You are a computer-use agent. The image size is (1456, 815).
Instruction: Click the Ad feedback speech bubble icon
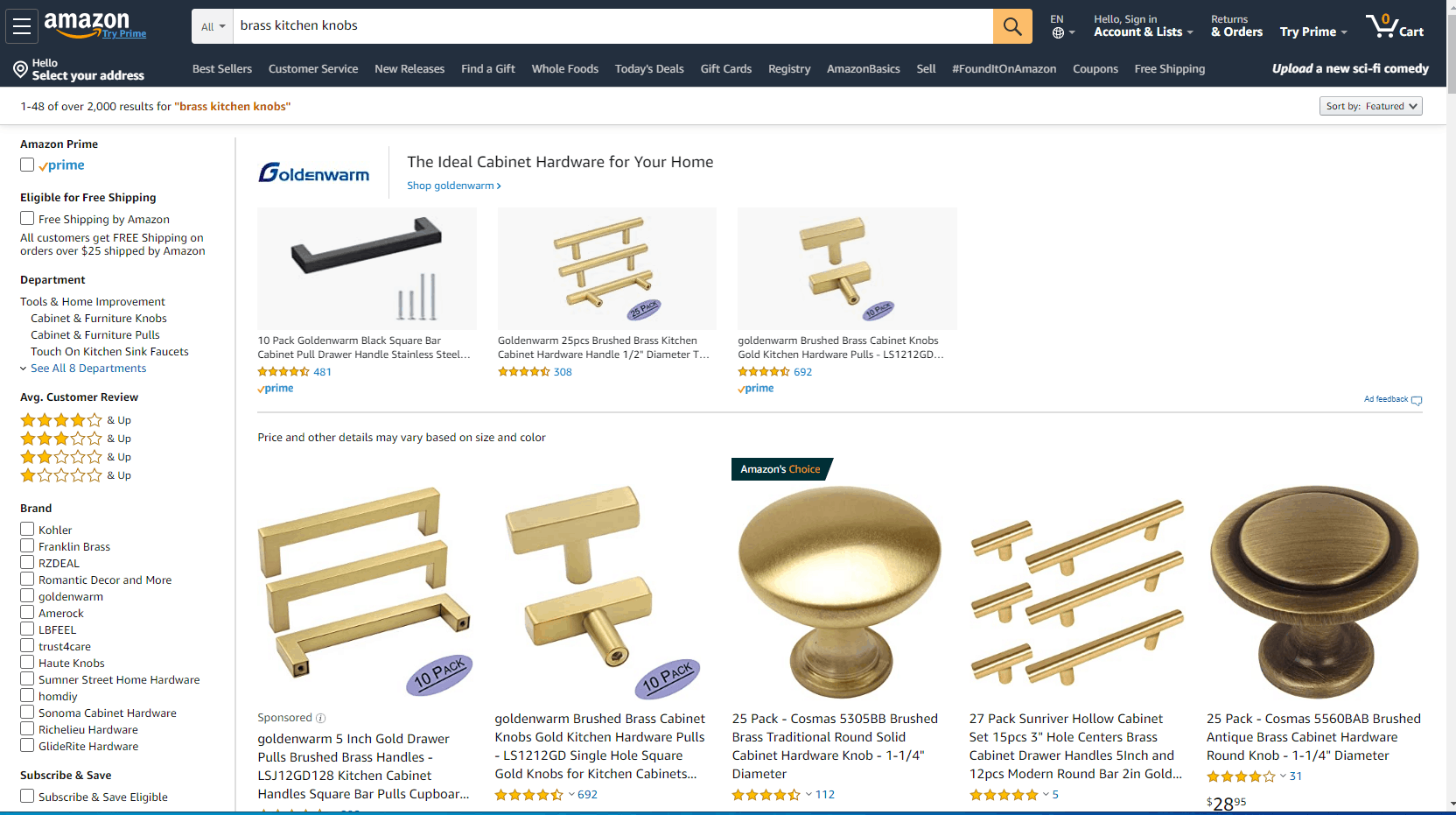(x=1417, y=400)
